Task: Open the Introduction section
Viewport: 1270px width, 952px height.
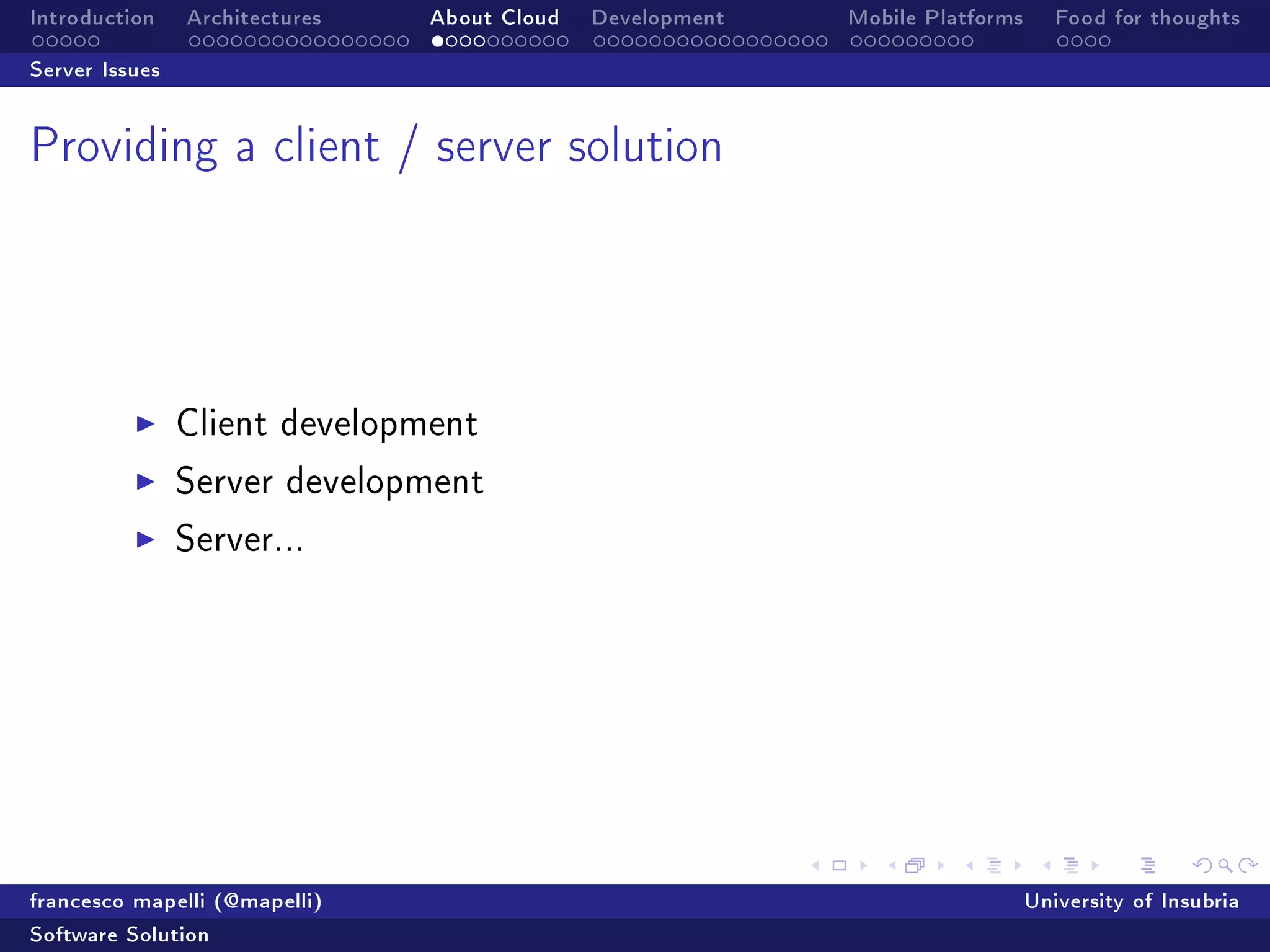Action: 92,17
